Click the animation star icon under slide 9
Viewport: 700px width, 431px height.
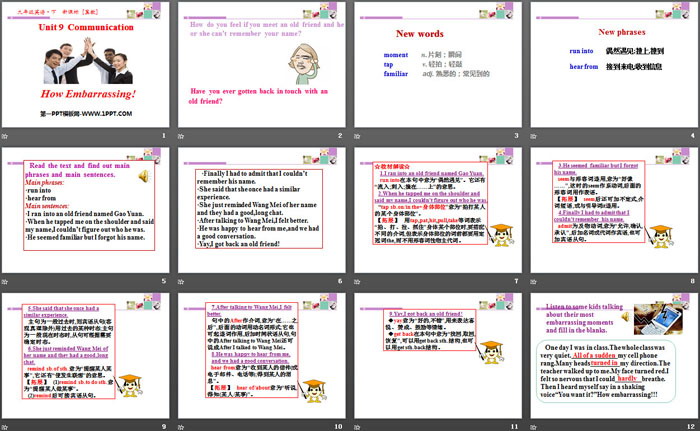[x=5, y=427]
